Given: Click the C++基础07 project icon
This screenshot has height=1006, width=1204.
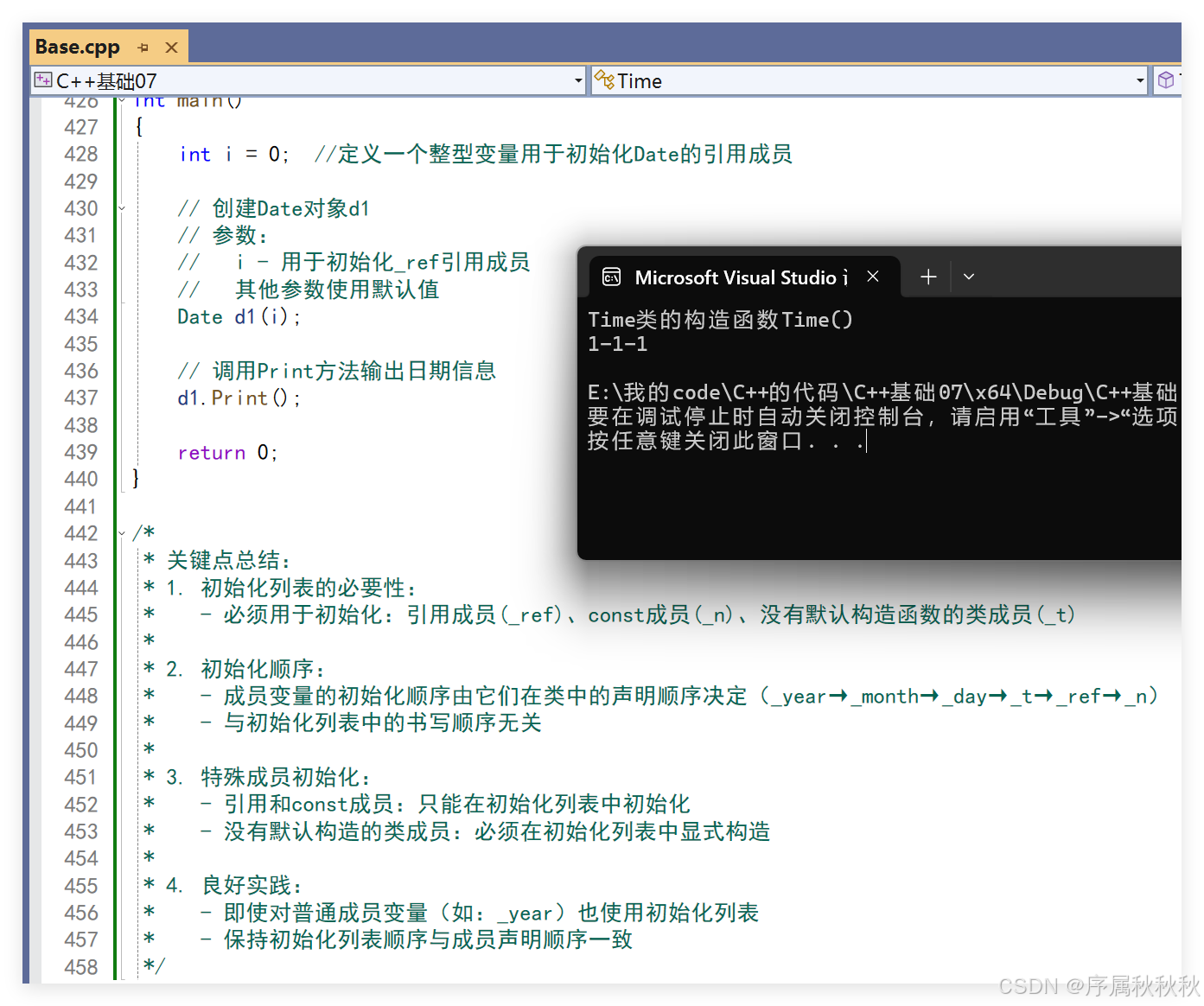Looking at the screenshot, I should (x=42, y=80).
